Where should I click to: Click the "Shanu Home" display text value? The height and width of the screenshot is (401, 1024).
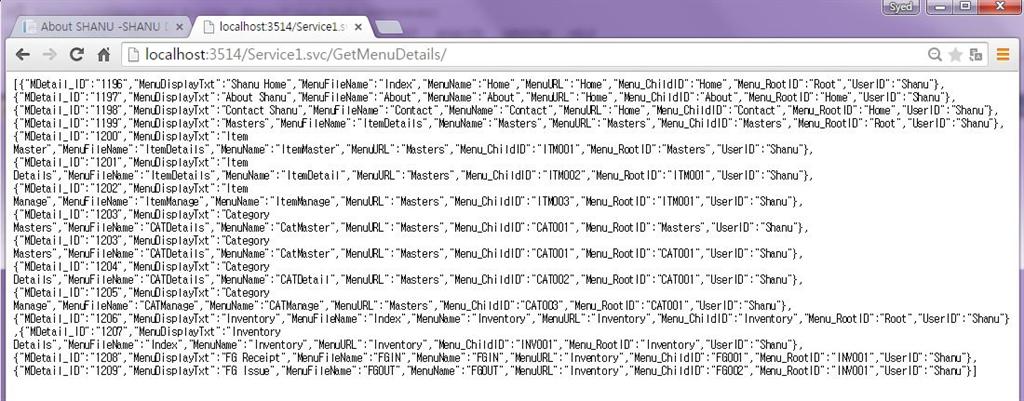[257, 84]
